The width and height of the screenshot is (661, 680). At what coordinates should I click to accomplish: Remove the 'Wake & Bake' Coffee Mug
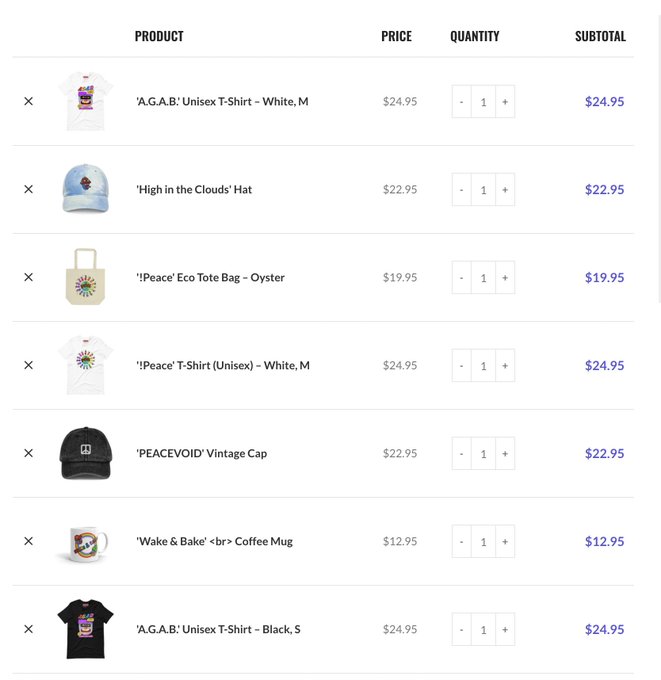28,541
